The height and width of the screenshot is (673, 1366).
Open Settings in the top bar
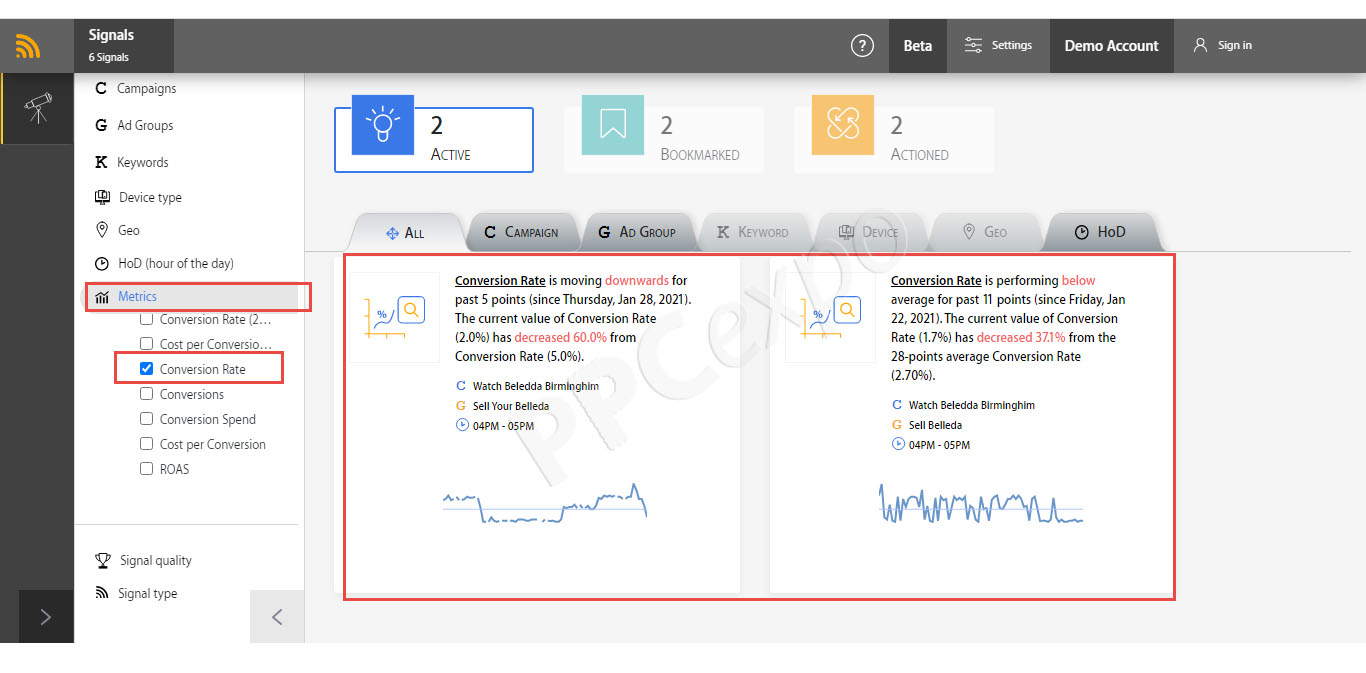point(998,45)
